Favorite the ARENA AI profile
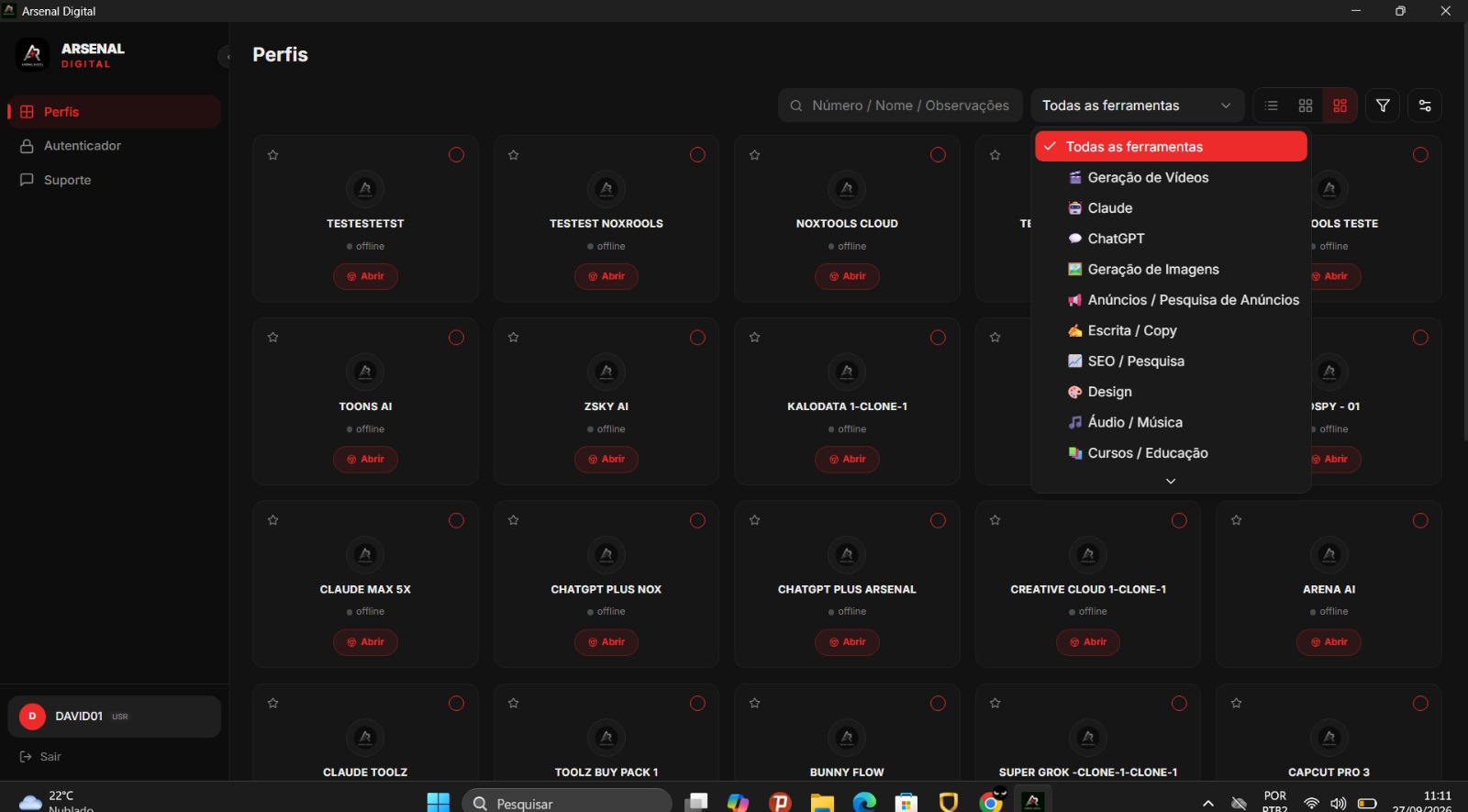Screen dimensions: 1468x812 [1237, 520]
